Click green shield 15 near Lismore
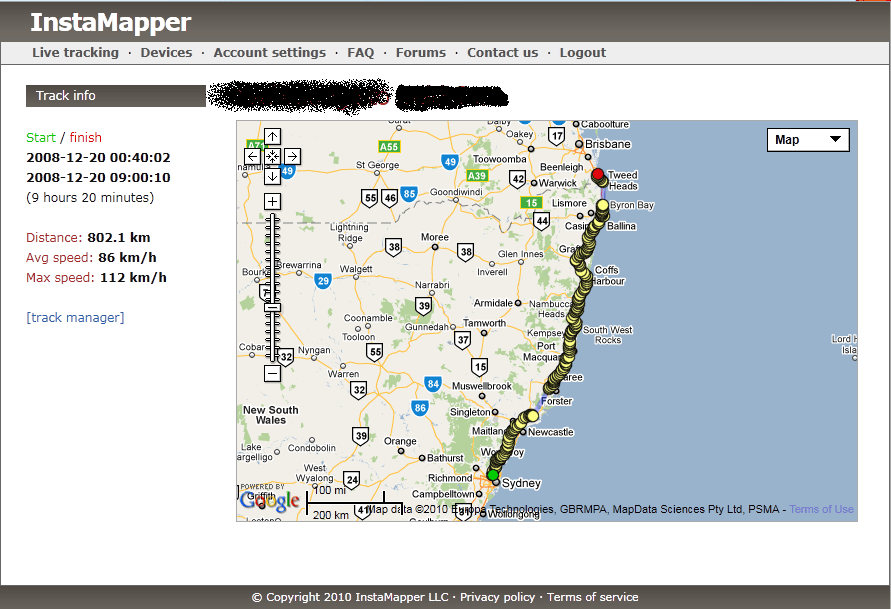The height and width of the screenshot is (609, 891). click(x=531, y=203)
